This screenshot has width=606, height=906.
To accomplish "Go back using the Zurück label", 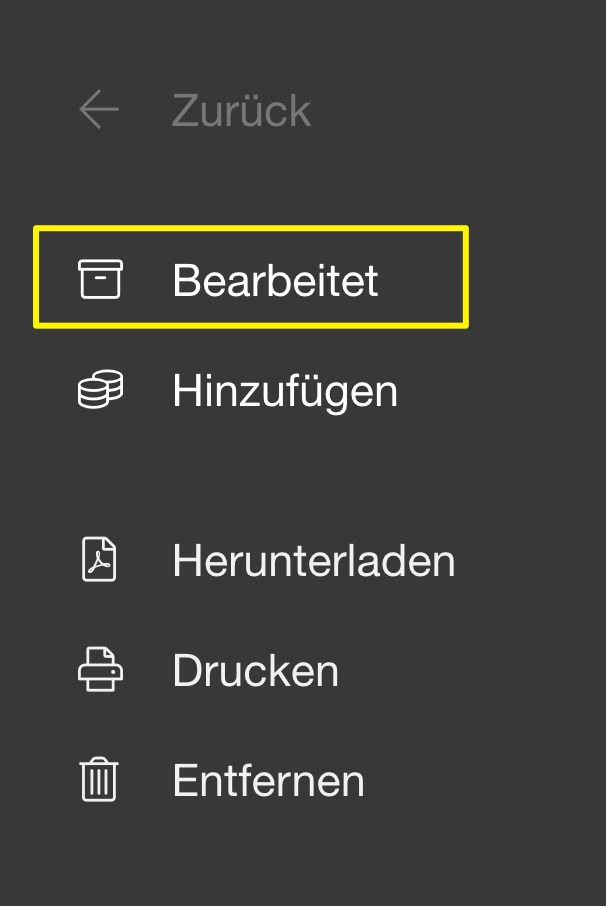I will coord(241,110).
